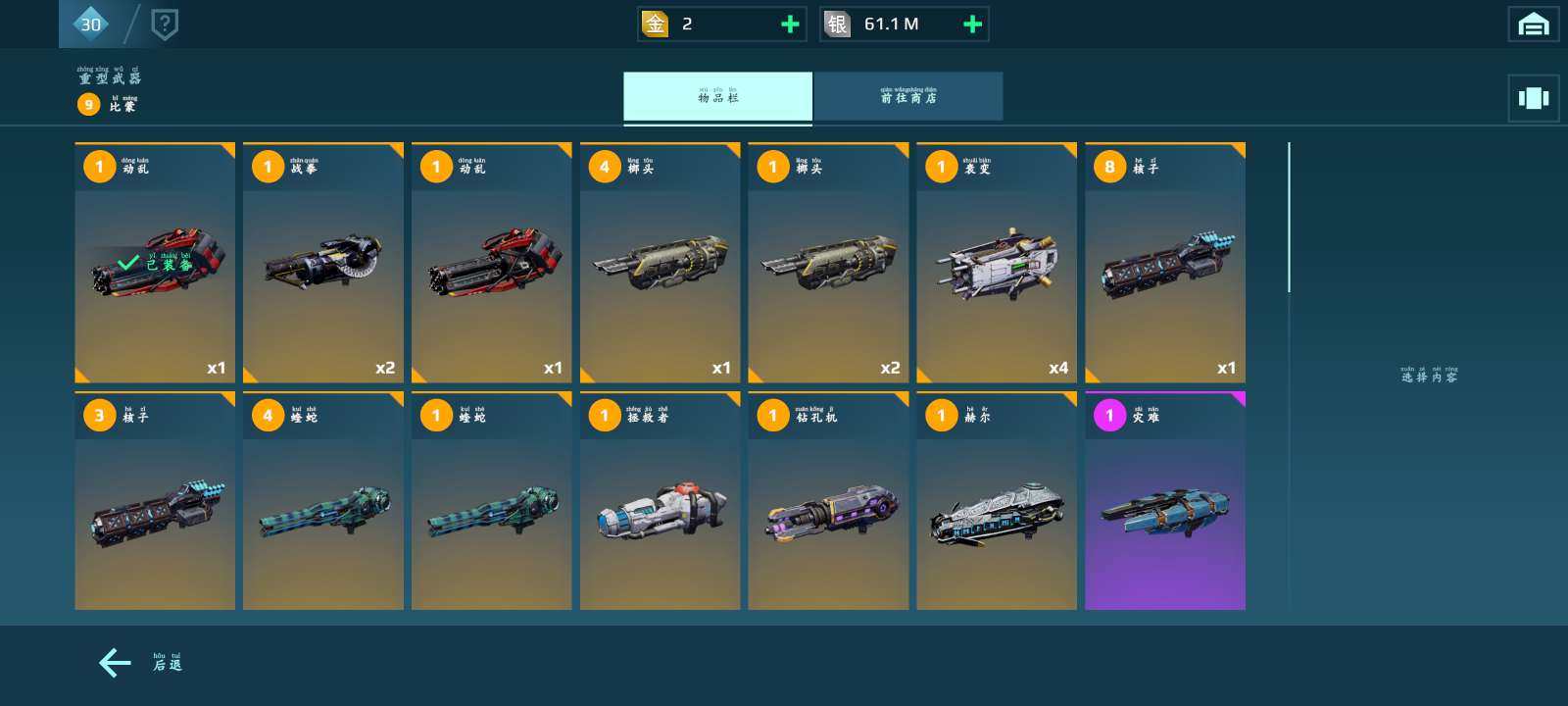Select the 战拳 weapon card
The image size is (1568, 706).
[x=323, y=263]
